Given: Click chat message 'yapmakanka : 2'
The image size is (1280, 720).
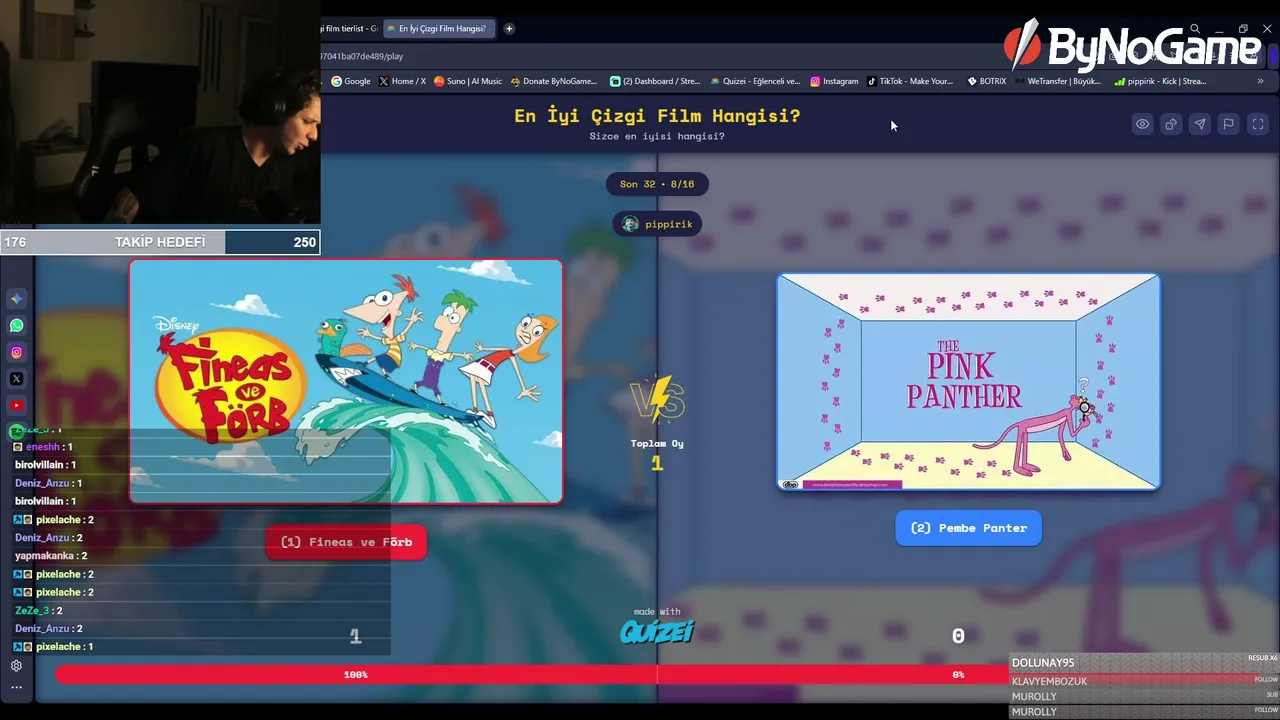Looking at the screenshot, I should click(x=51, y=556).
